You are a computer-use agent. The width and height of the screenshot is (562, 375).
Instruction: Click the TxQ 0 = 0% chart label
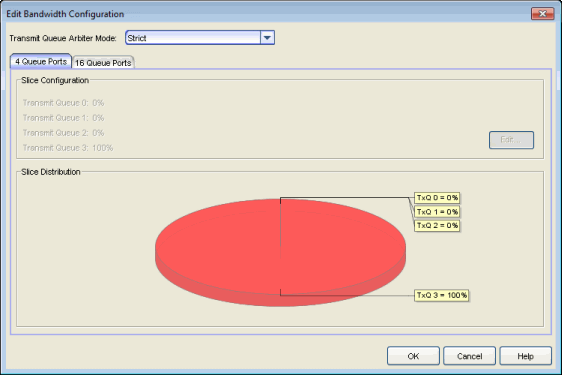(x=437, y=198)
